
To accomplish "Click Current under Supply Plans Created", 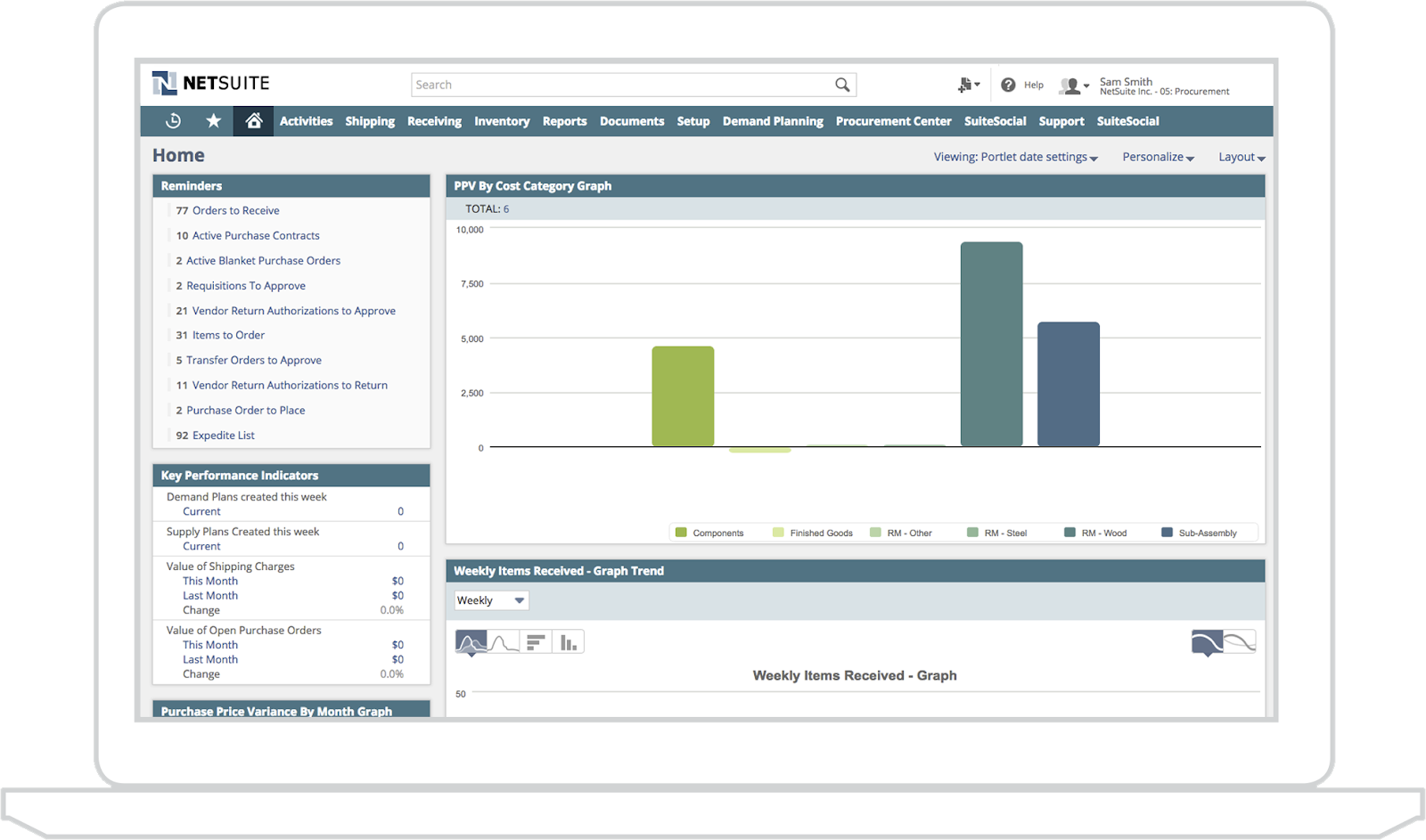I will (x=201, y=546).
